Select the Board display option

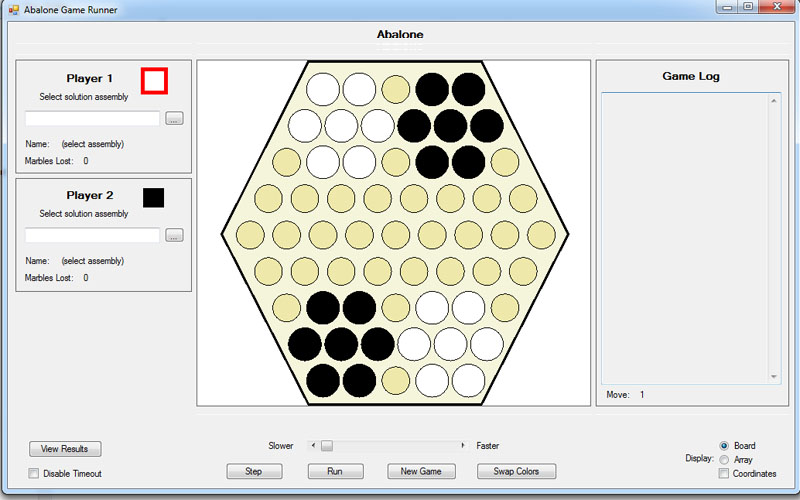(x=723, y=445)
